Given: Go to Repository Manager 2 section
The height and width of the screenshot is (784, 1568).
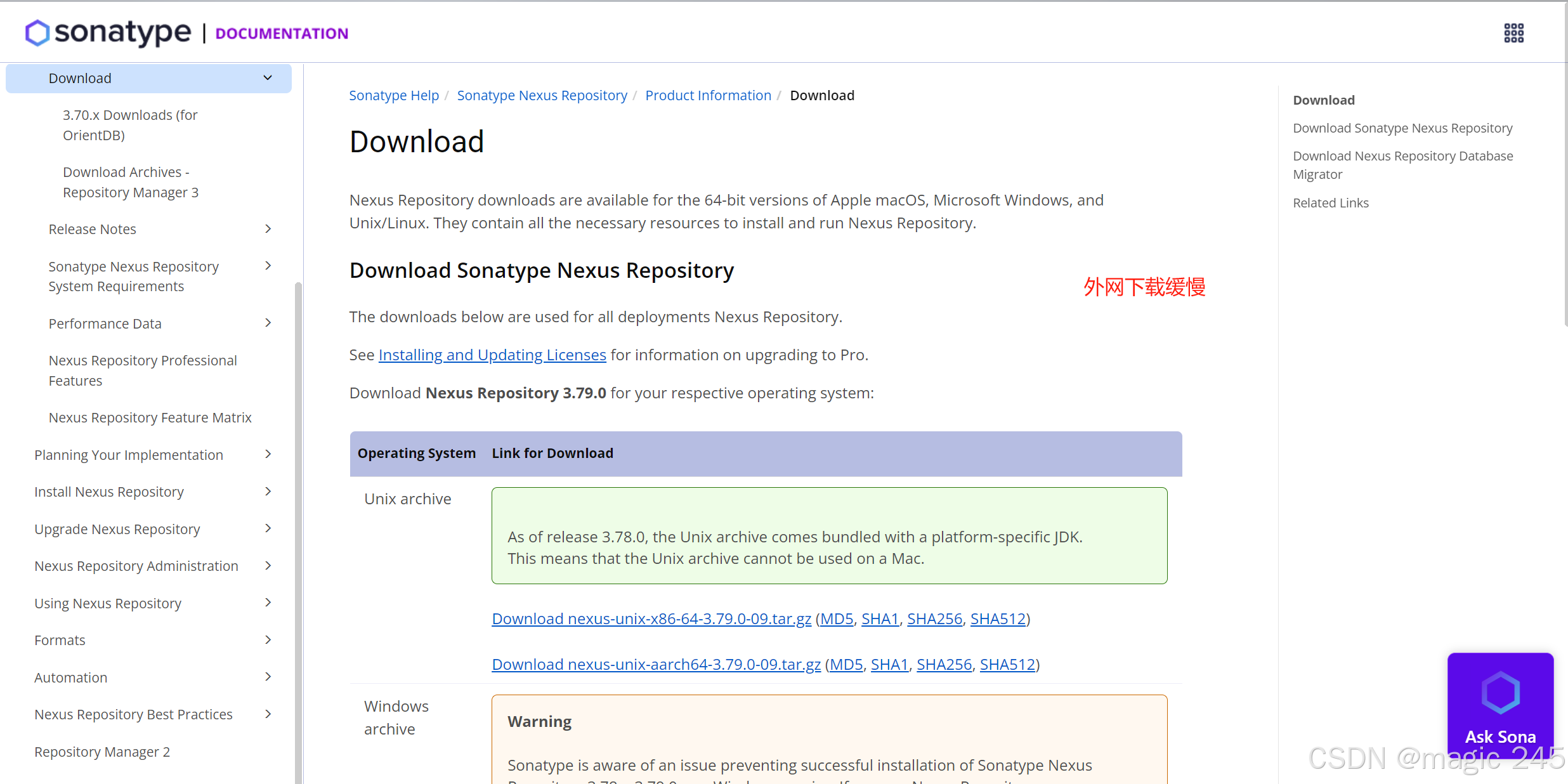Looking at the screenshot, I should pyautogui.click(x=102, y=752).
